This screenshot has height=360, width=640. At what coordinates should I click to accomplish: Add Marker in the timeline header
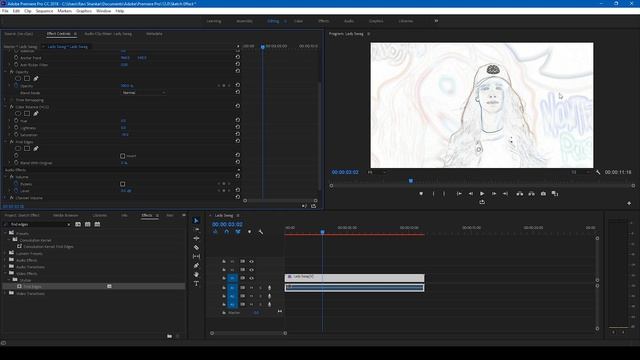[249, 232]
